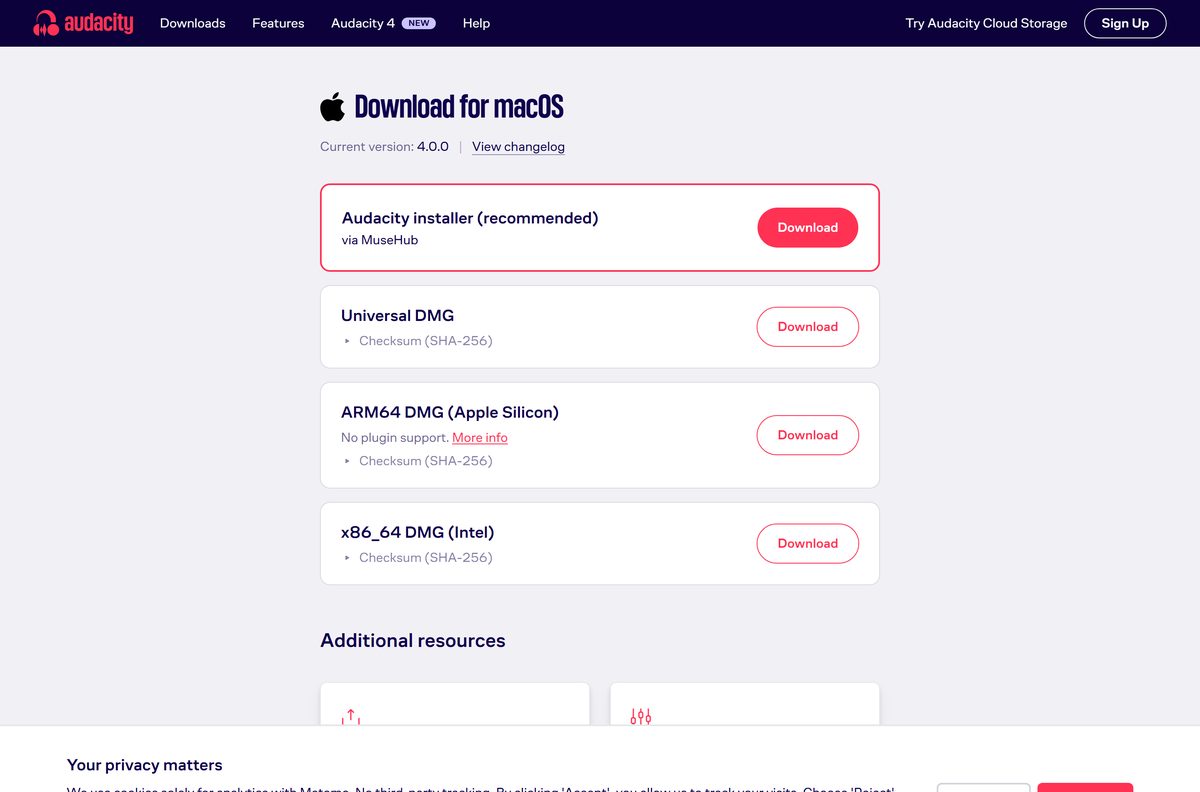Open the Features menu item
Screen dimensions: 1200x792
click(x=278, y=23)
